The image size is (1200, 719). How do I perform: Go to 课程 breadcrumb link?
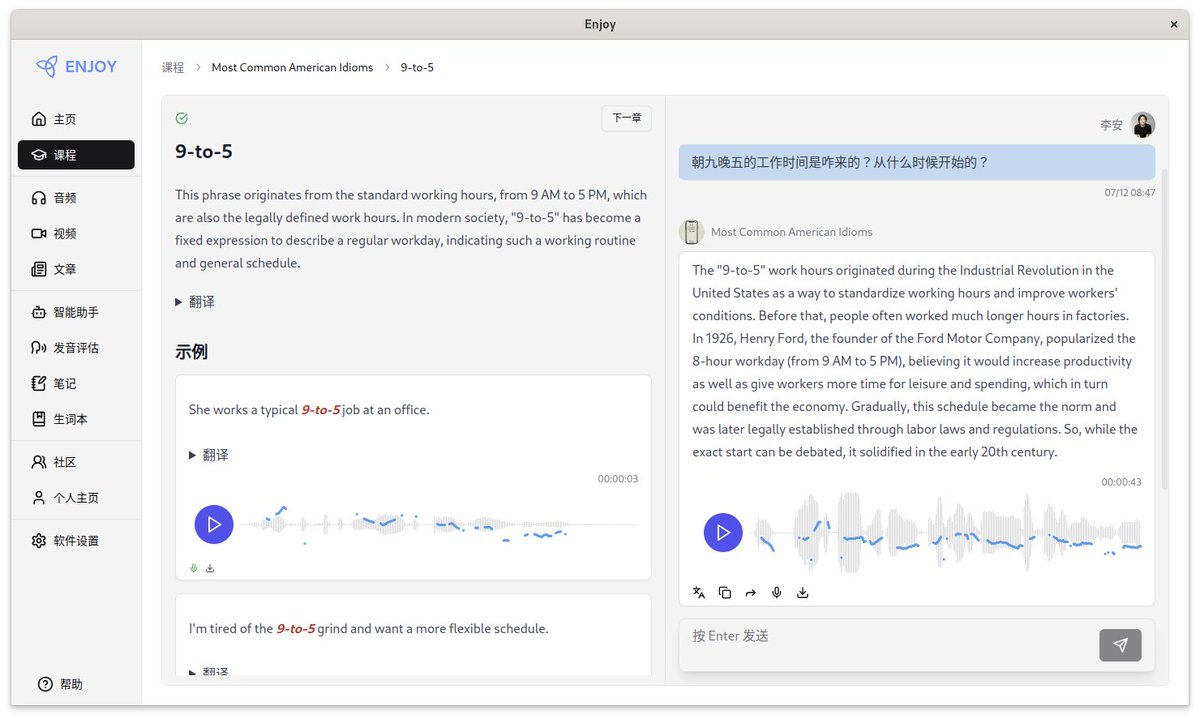click(x=173, y=67)
